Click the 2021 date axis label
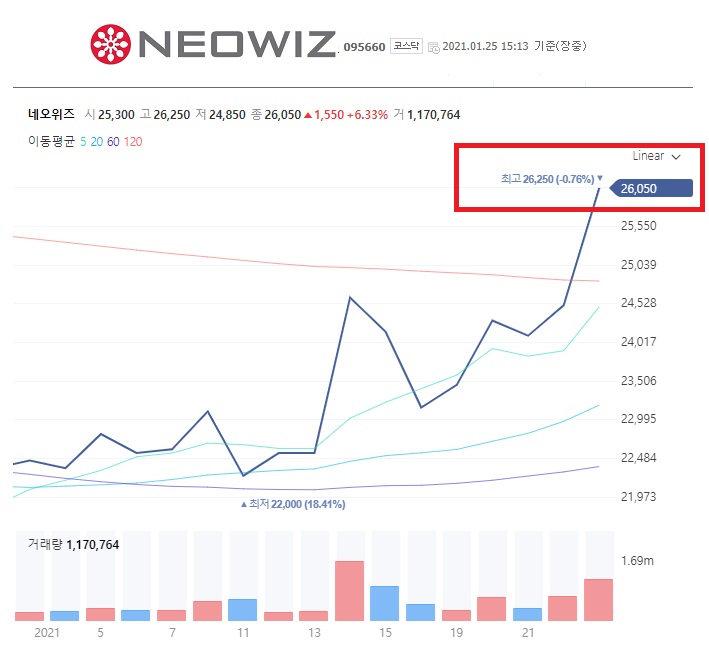709x647 pixels. click(x=47, y=633)
